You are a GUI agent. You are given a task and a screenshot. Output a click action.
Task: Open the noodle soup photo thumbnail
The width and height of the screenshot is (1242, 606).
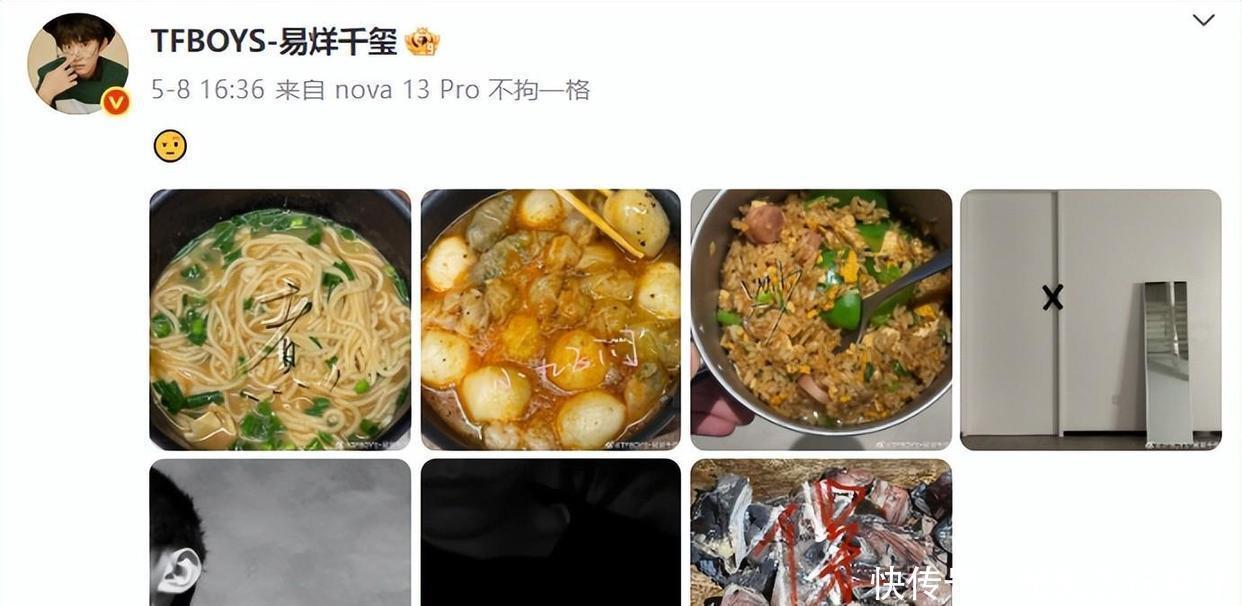point(280,320)
